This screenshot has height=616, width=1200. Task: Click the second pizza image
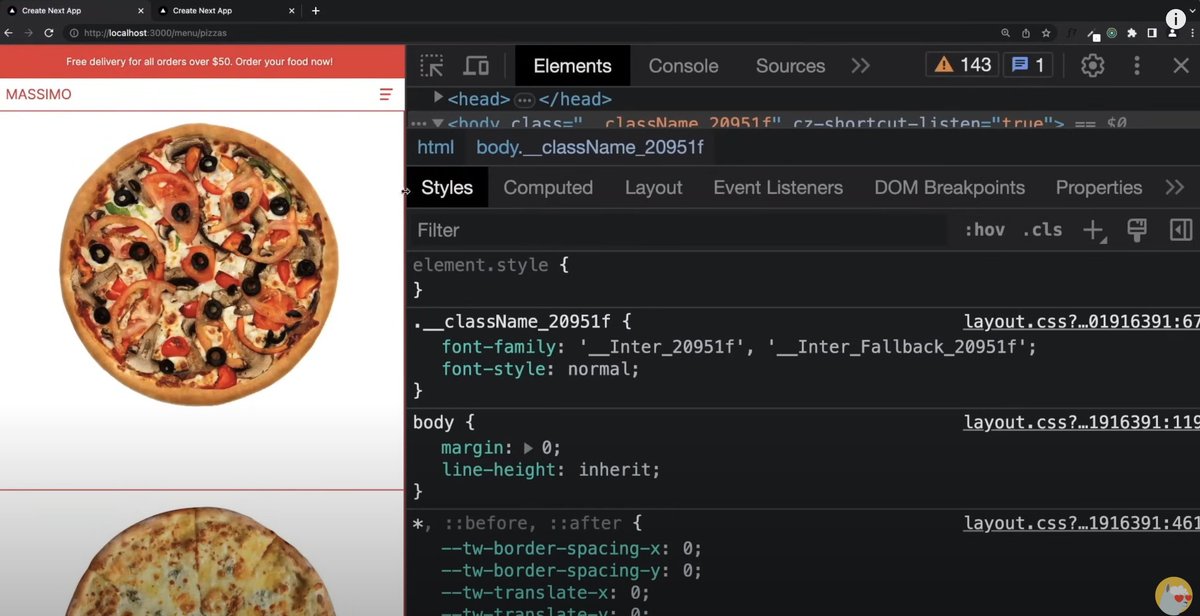pos(200,562)
